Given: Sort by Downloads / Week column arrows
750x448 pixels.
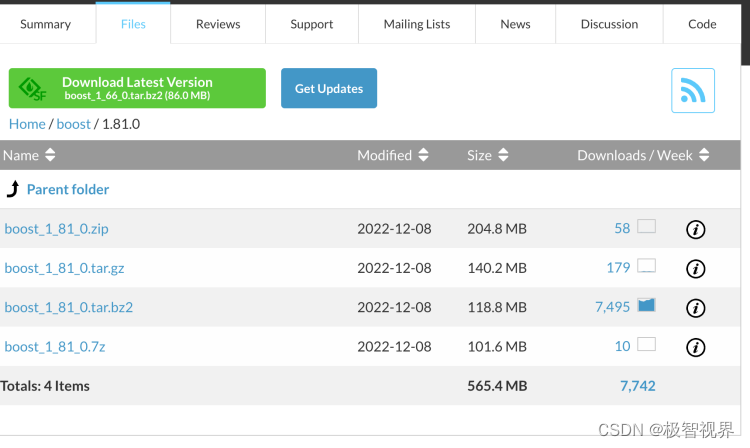Looking at the screenshot, I should coord(704,155).
